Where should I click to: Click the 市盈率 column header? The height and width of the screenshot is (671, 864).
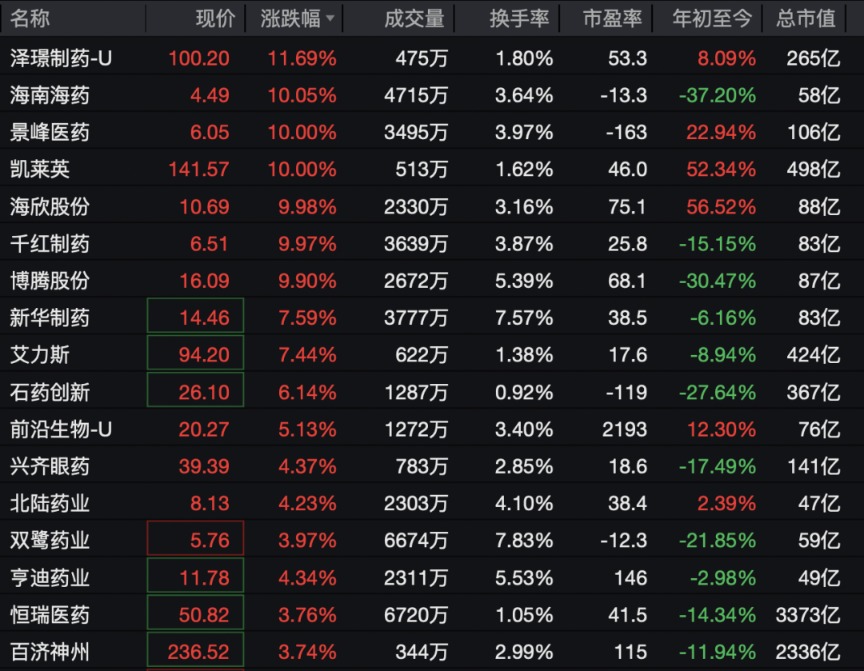click(x=612, y=18)
